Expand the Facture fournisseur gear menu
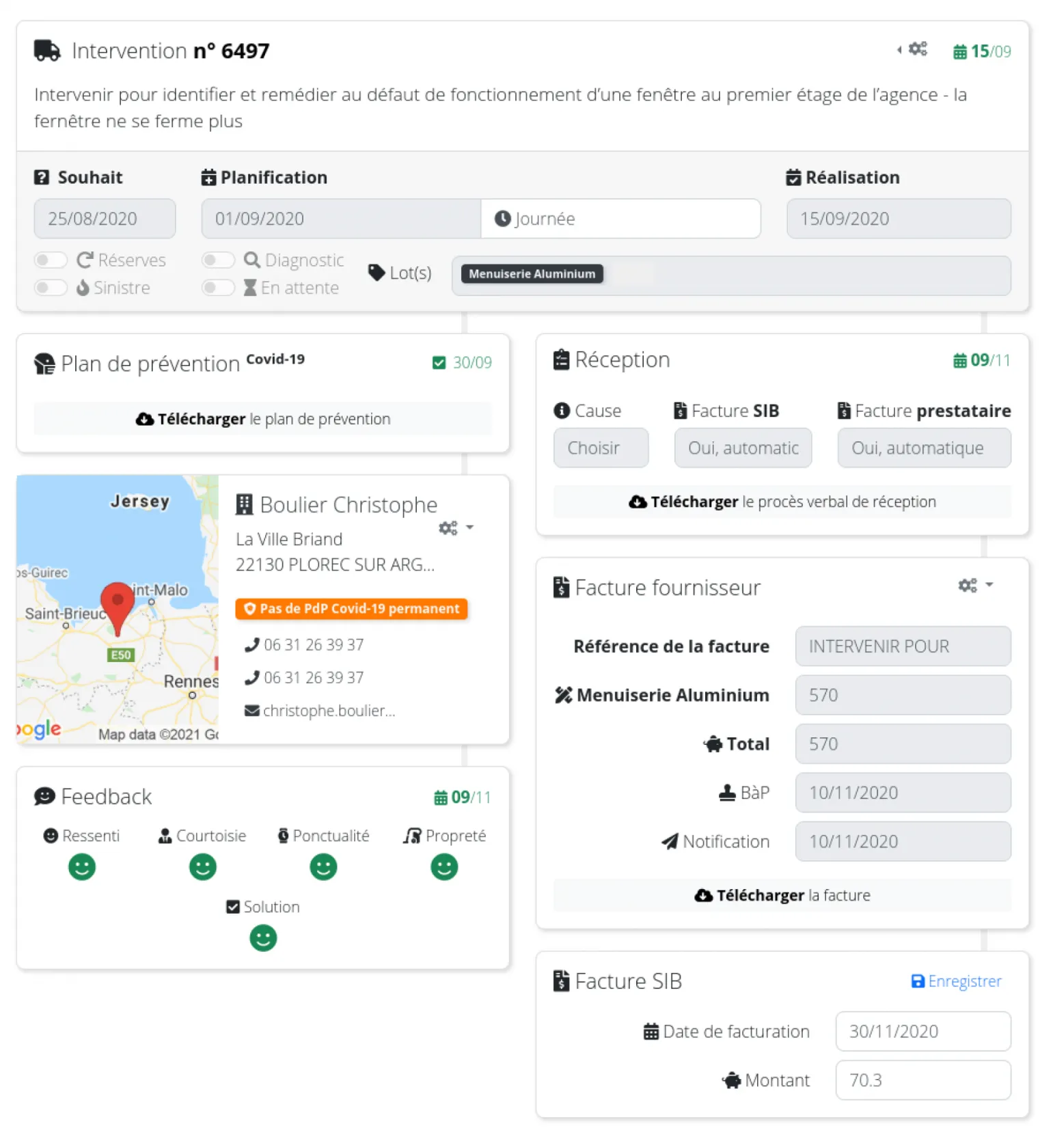 (974, 586)
